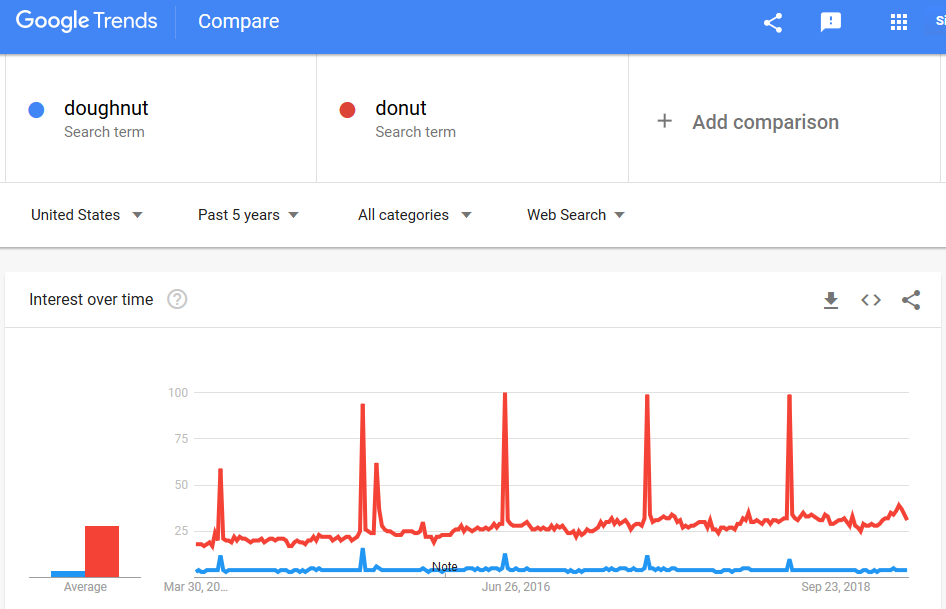The image size is (946, 609).
Task: Edit the donut search term
Action: click(401, 108)
